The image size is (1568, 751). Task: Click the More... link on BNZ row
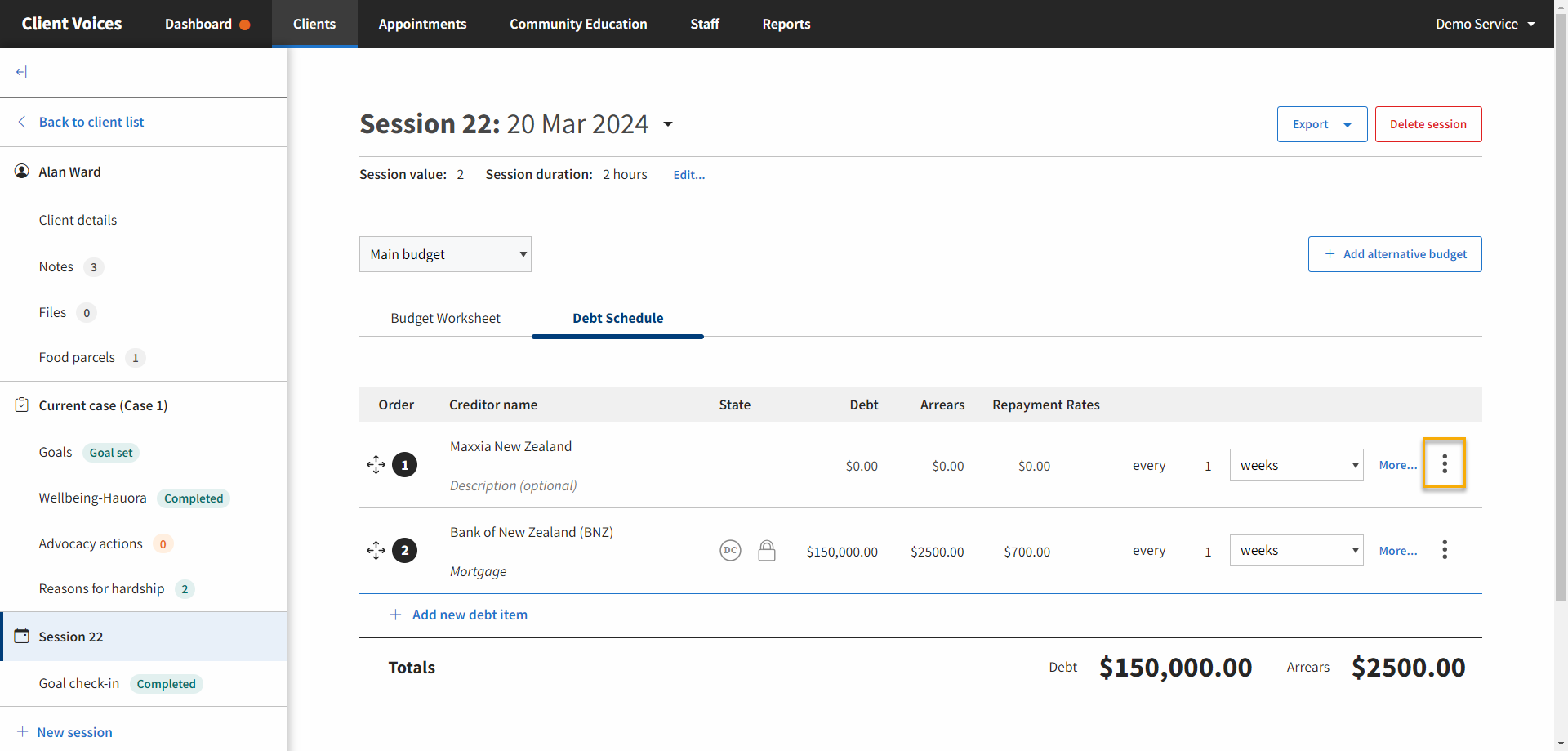click(1398, 551)
